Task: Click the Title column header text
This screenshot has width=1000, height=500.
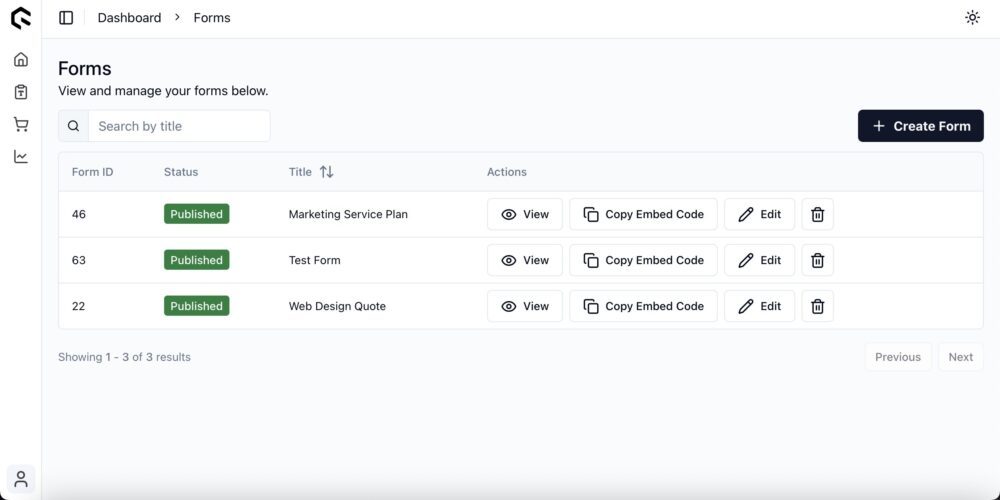Action: pos(300,172)
